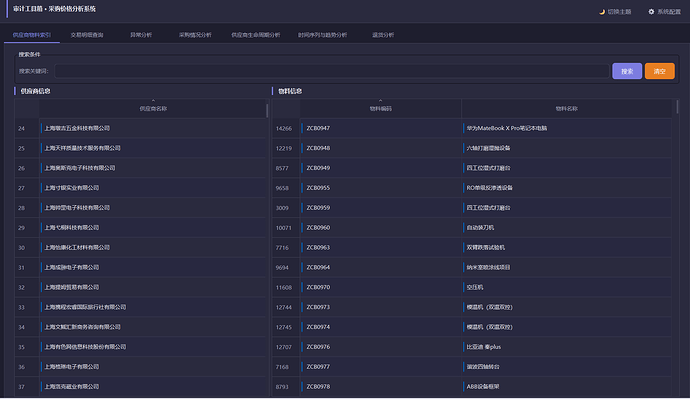Click material row index 10071

[x=284, y=227]
